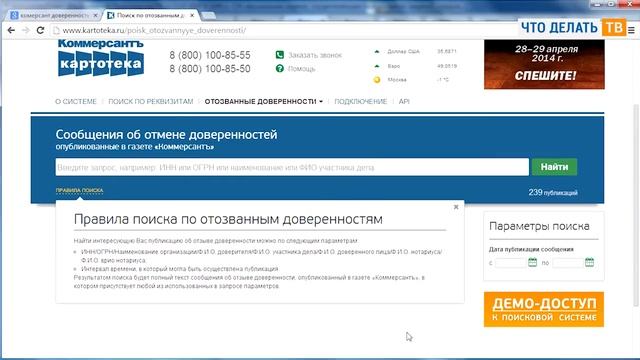Open the 'Помощь' link
Viewport: 640px width, 360px height.
pos(302,69)
